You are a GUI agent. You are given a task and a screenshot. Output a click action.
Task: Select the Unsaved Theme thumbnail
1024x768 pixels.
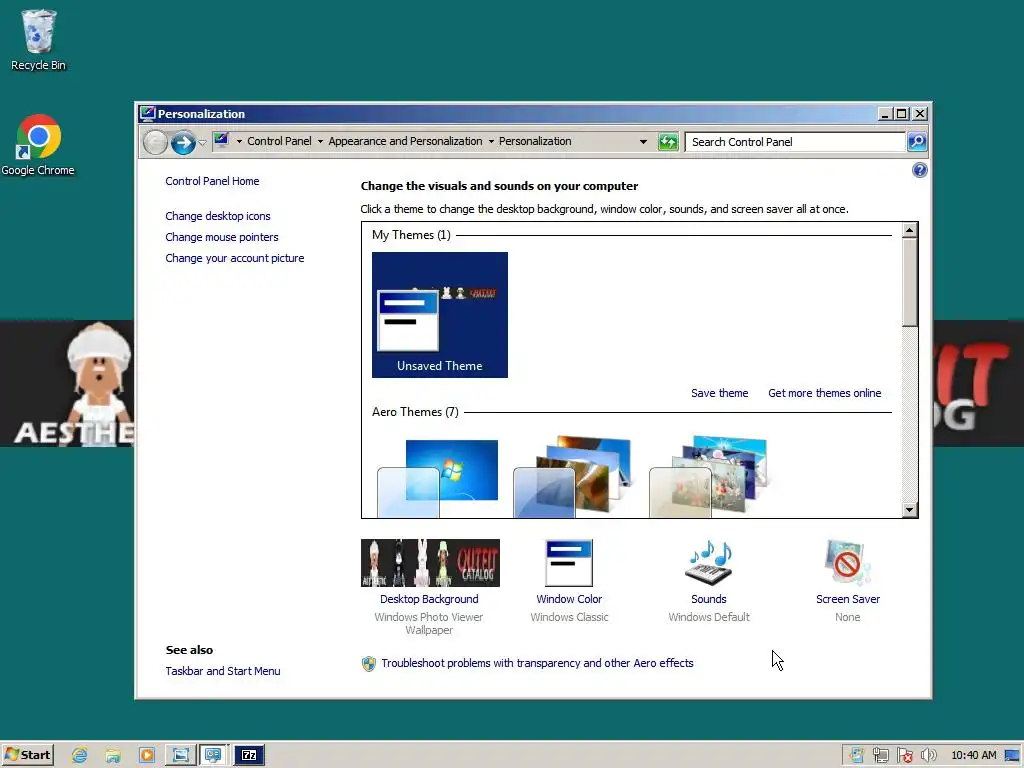[440, 315]
